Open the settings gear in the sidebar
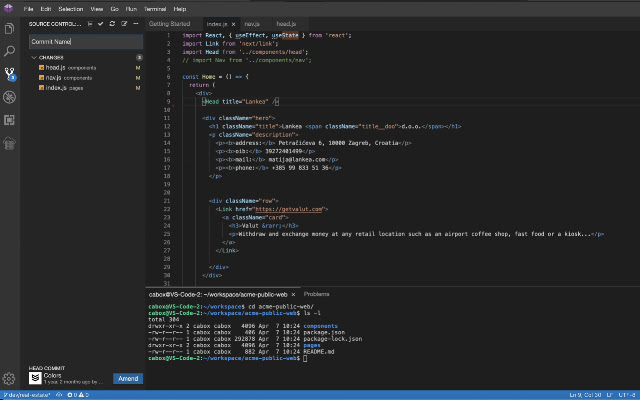The height and width of the screenshot is (400, 640). click(x=9, y=379)
